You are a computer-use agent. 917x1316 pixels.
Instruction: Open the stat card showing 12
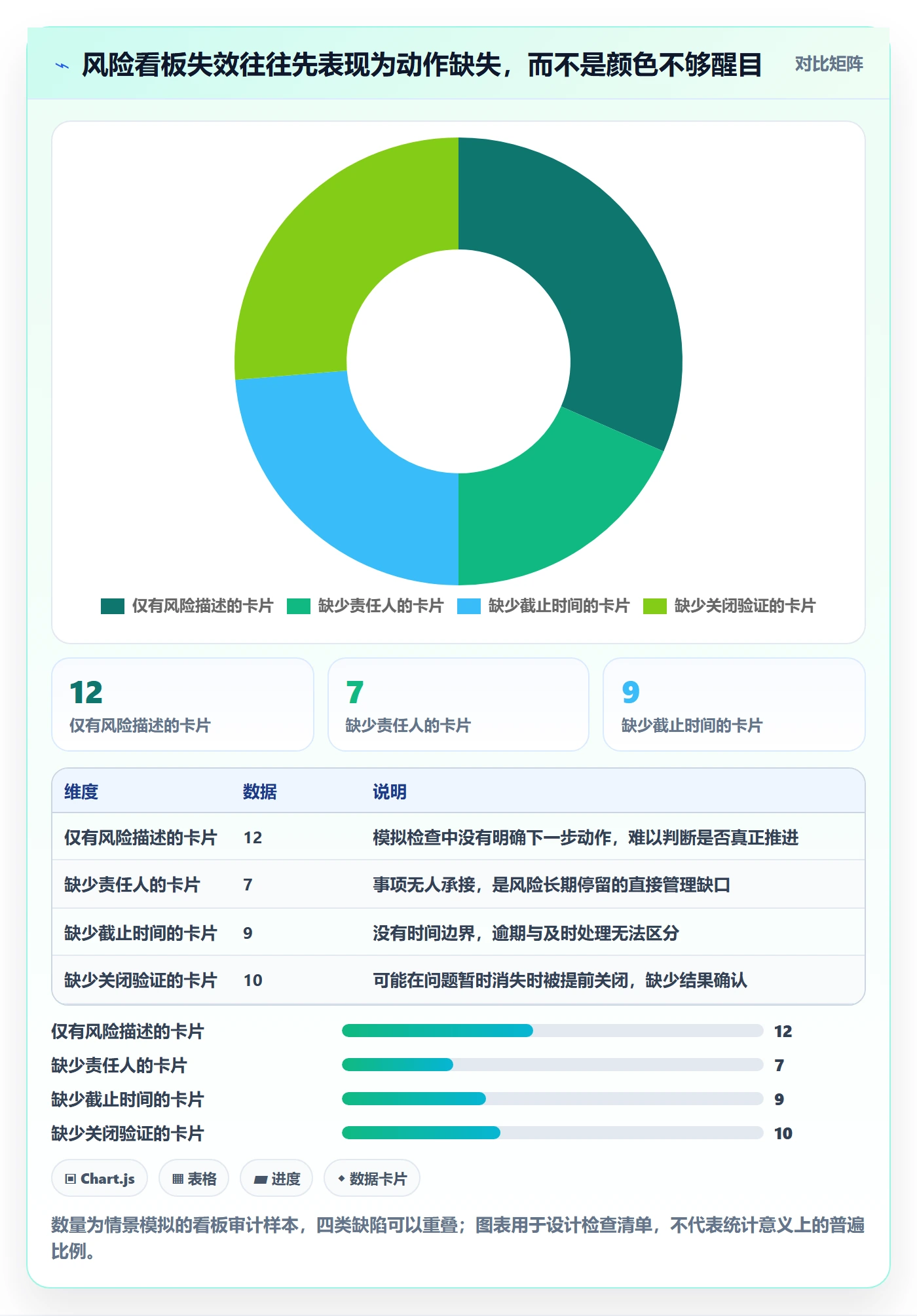[183, 704]
